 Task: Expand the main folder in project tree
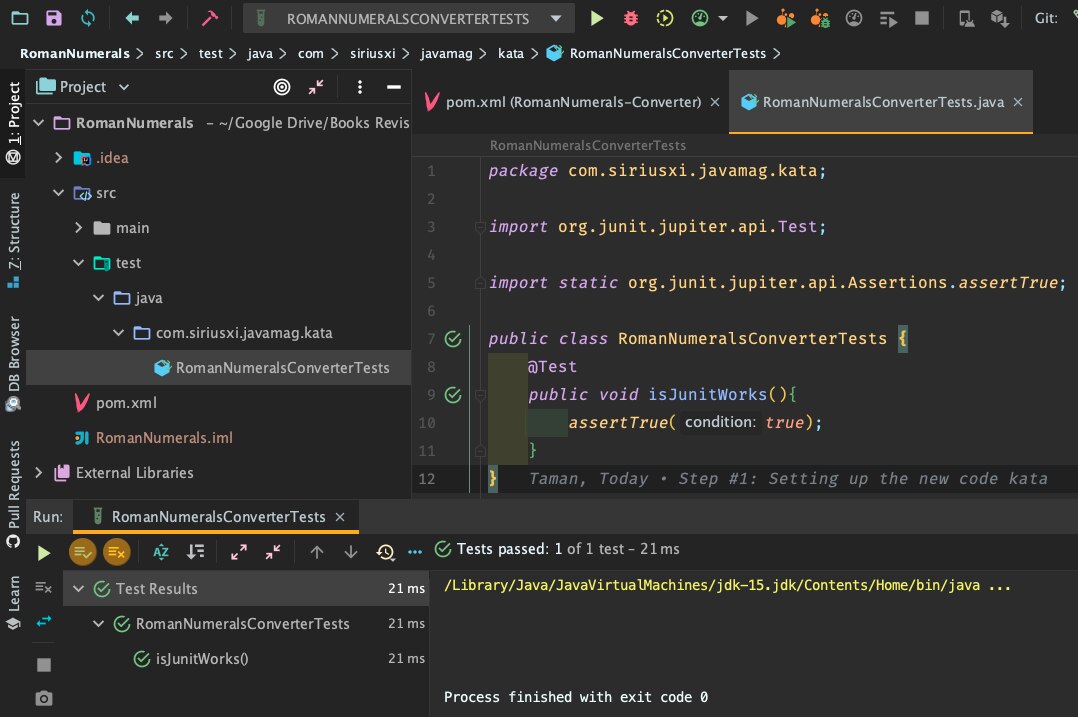pos(79,228)
